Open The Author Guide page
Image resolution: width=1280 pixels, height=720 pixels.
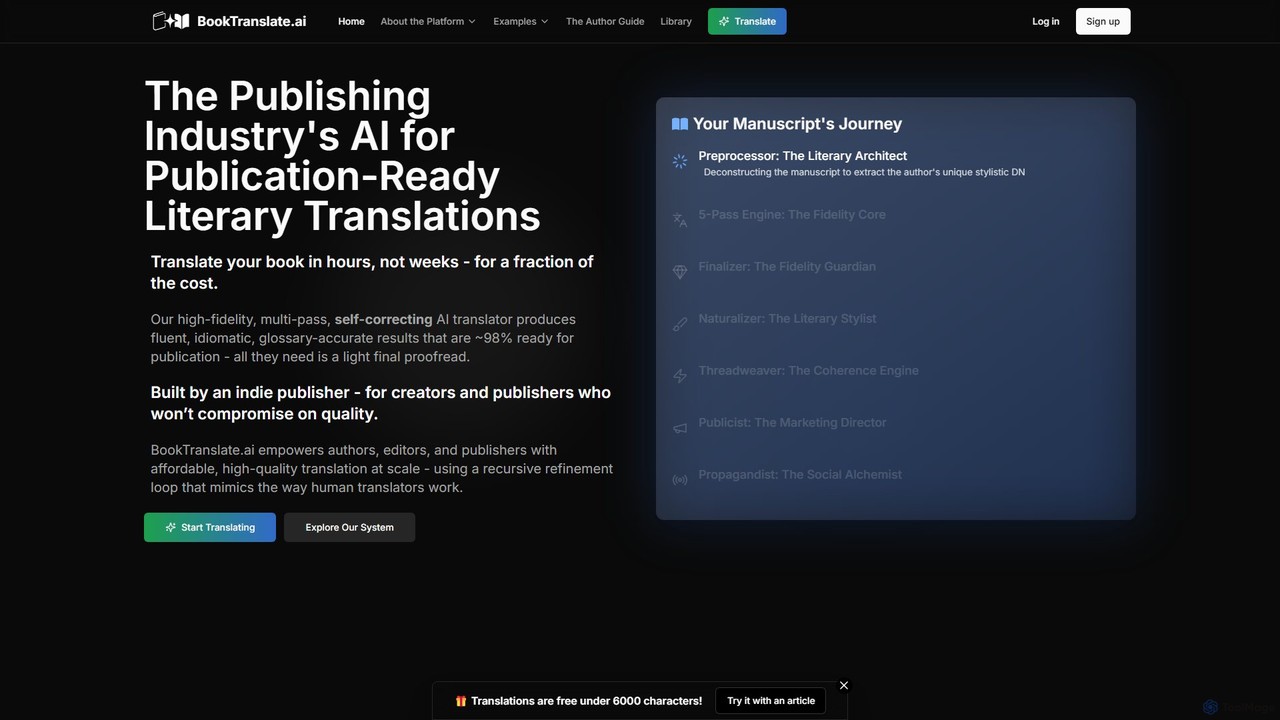coord(605,21)
